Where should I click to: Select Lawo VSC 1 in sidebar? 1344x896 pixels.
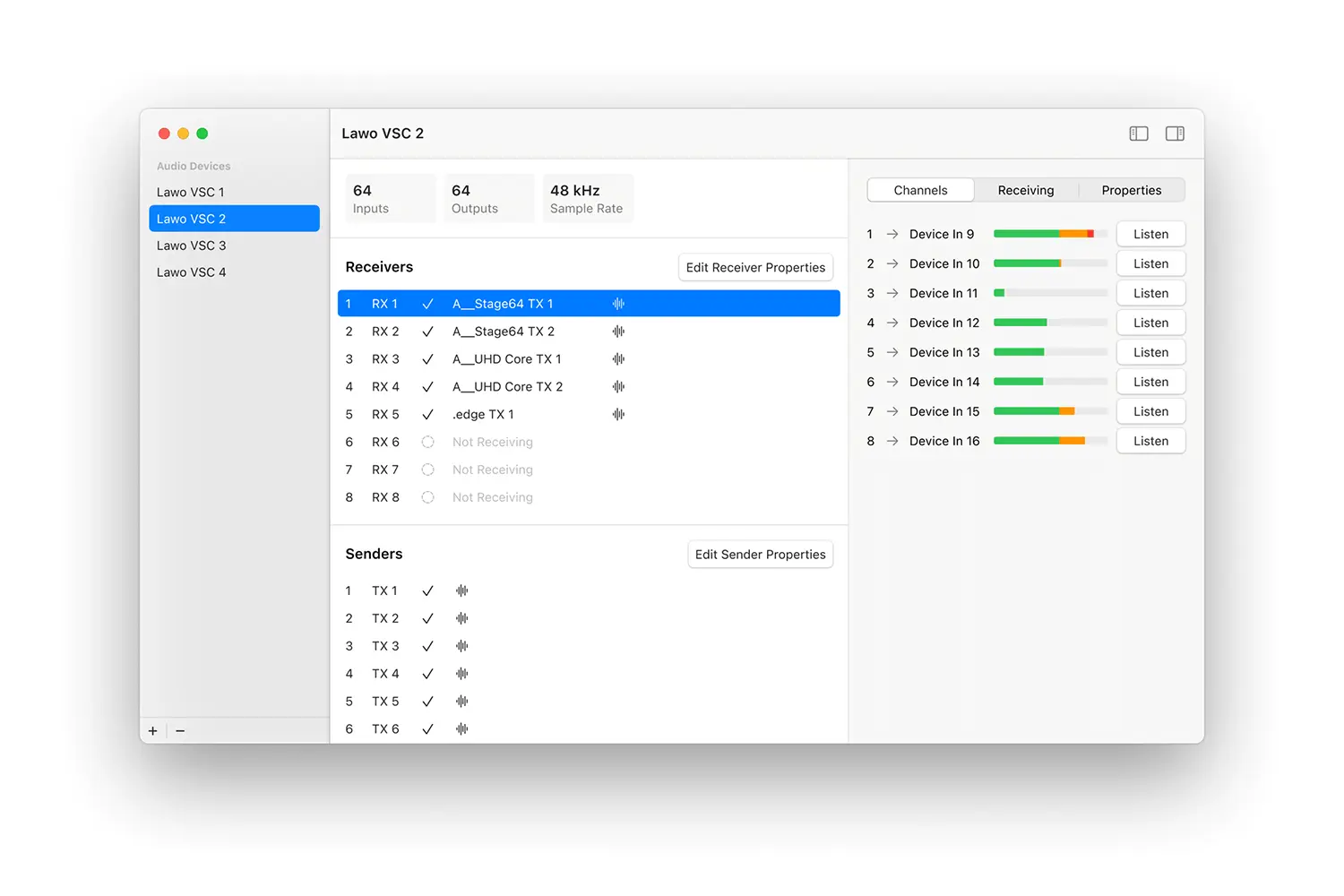[x=234, y=192]
